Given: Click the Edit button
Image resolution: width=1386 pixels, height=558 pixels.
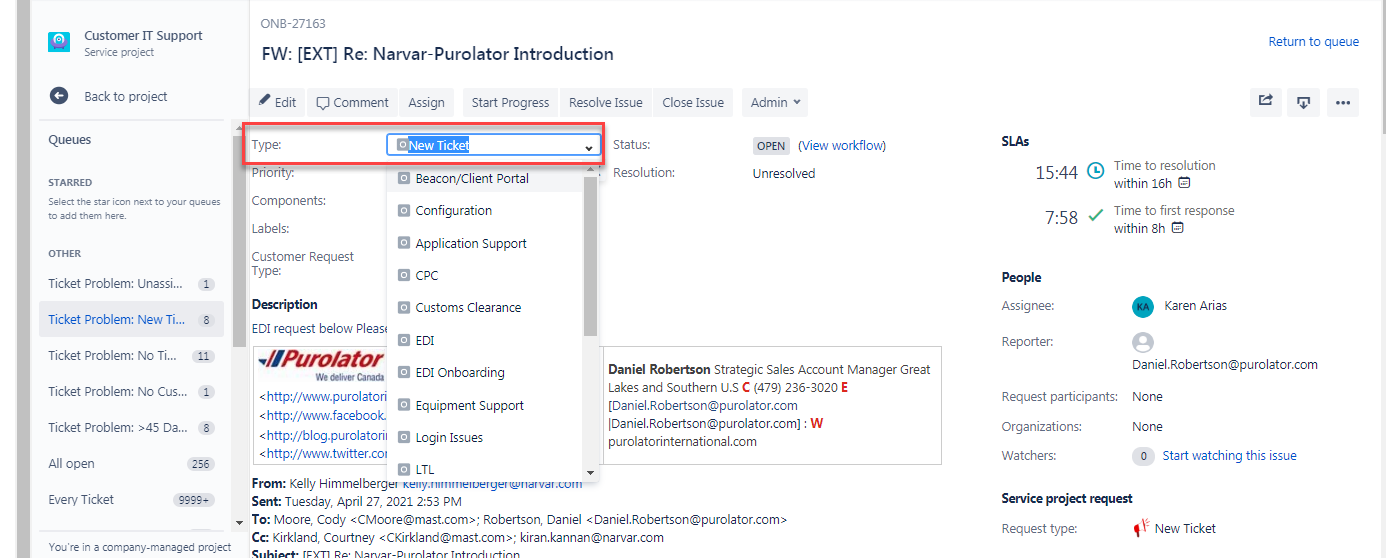Looking at the screenshot, I should 277,102.
